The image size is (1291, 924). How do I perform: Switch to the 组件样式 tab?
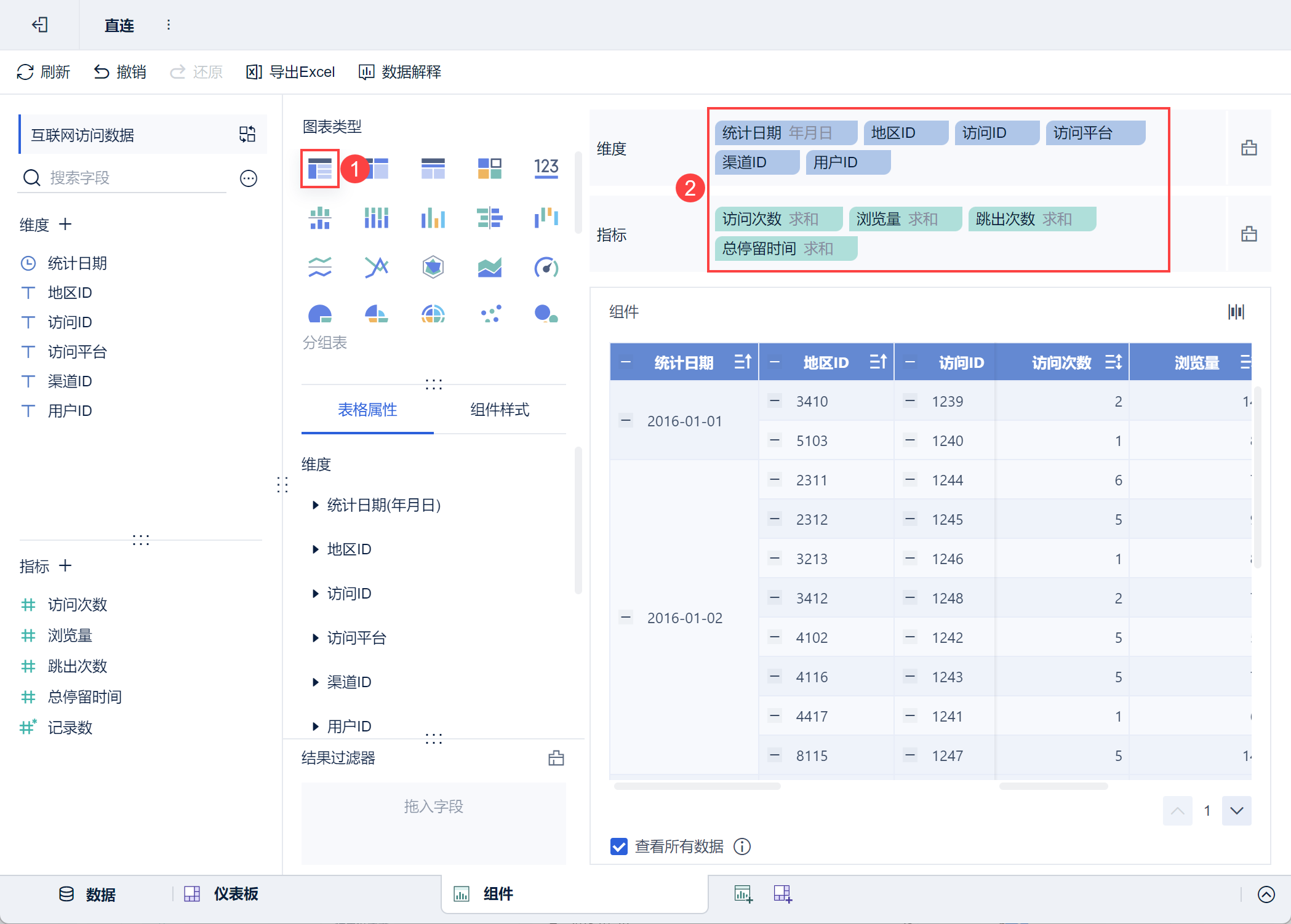click(x=499, y=410)
